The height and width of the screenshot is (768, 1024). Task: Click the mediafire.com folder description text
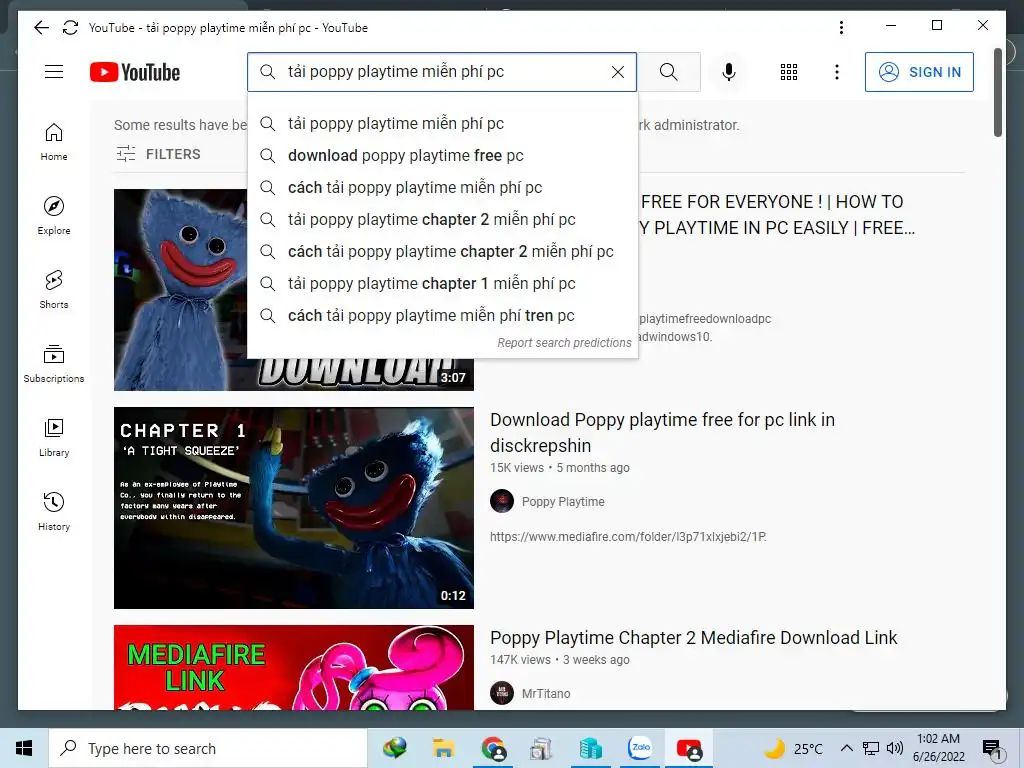tap(628, 537)
